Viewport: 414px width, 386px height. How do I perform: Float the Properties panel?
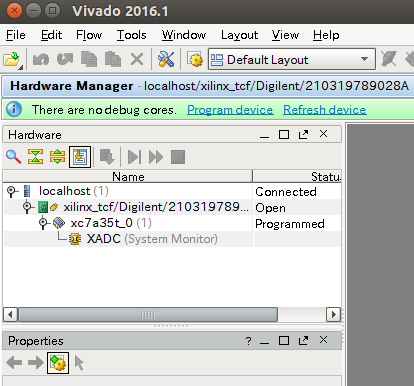coord(303,341)
